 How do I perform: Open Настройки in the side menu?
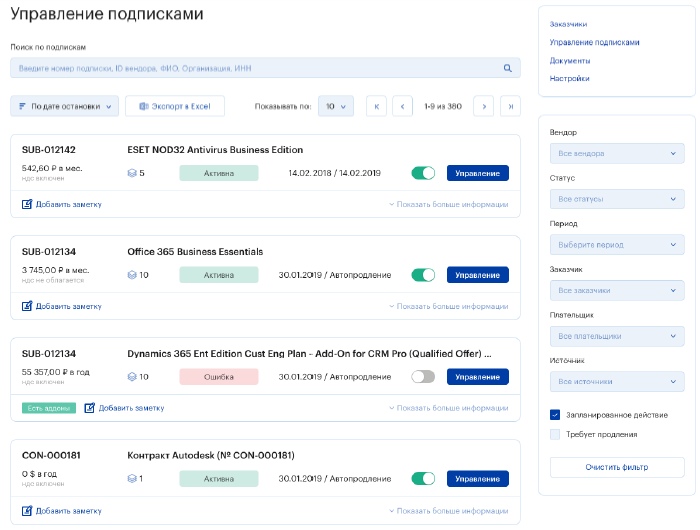569,78
